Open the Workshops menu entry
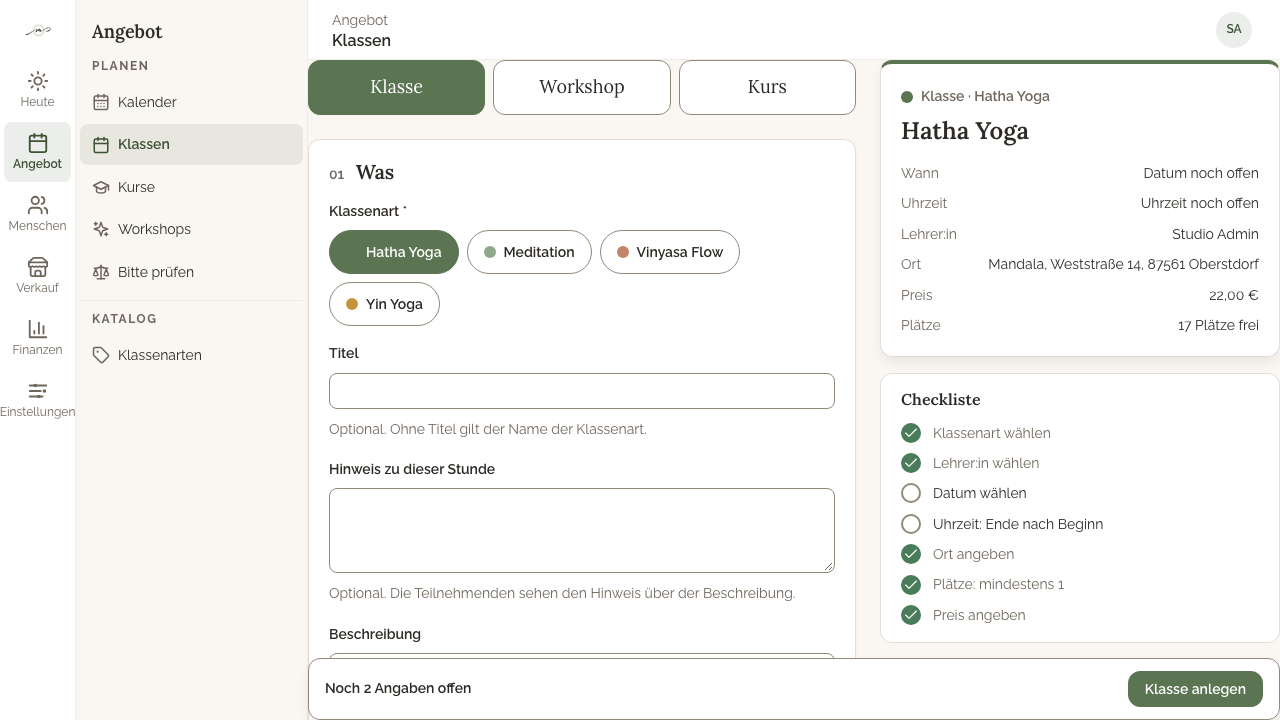The height and width of the screenshot is (720, 1280). (x=191, y=229)
